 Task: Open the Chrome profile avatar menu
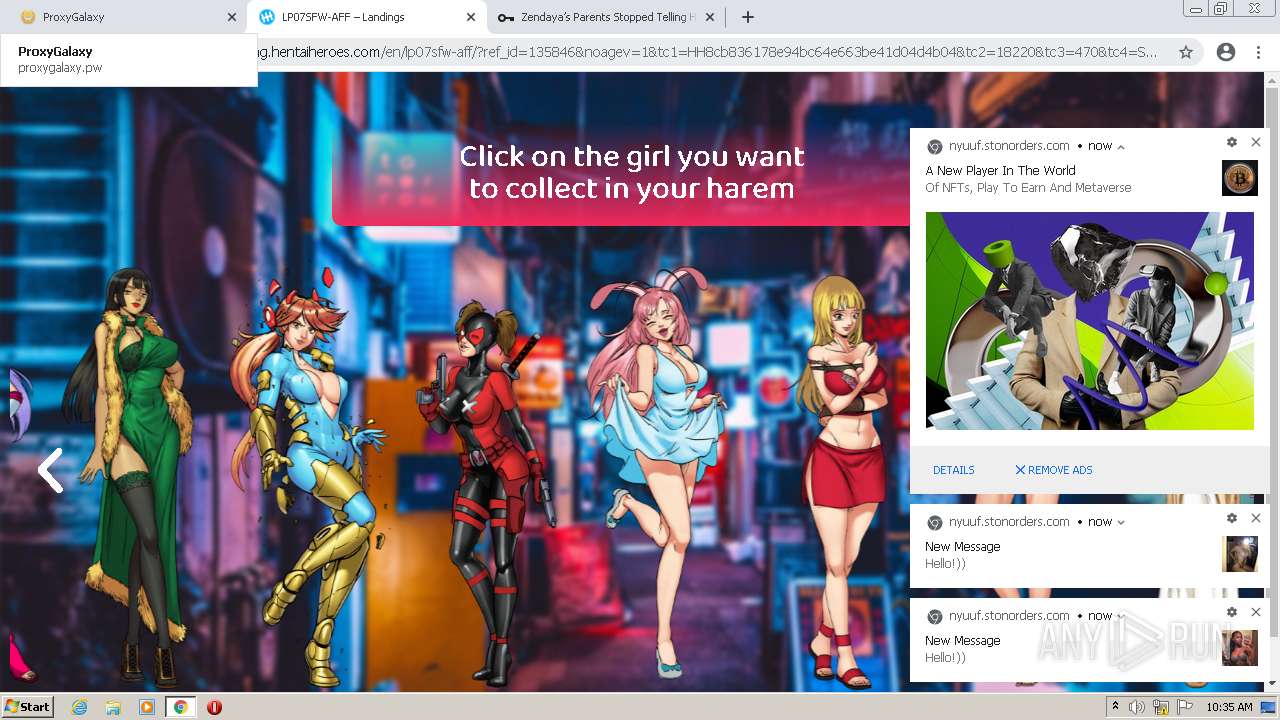tap(1225, 52)
